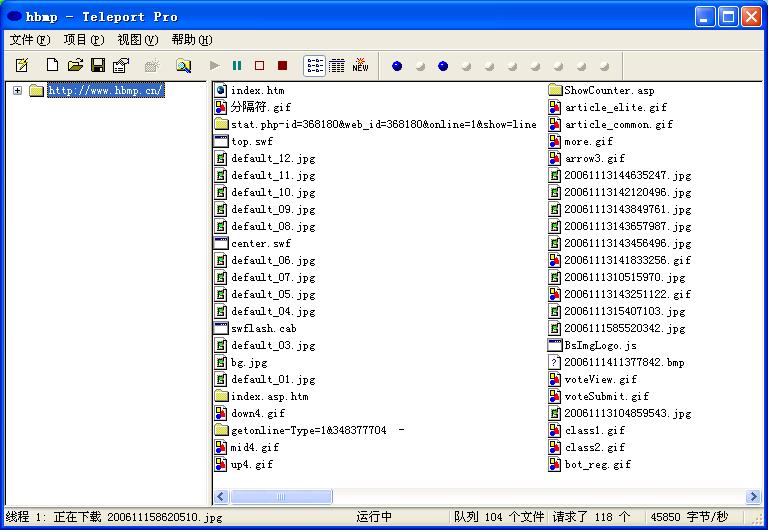This screenshot has height=530, width=768.
Task: Select the index.htm file in list
Action: tap(257, 91)
